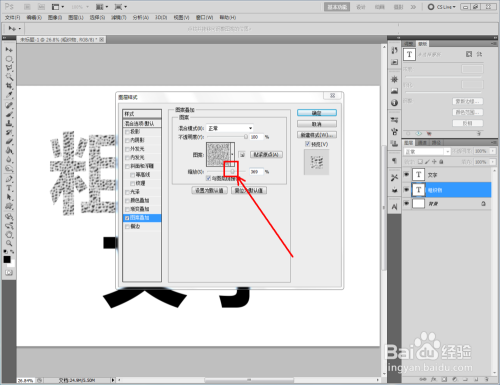Open the pattern picker arrow

pyautogui.click(x=232, y=154)
